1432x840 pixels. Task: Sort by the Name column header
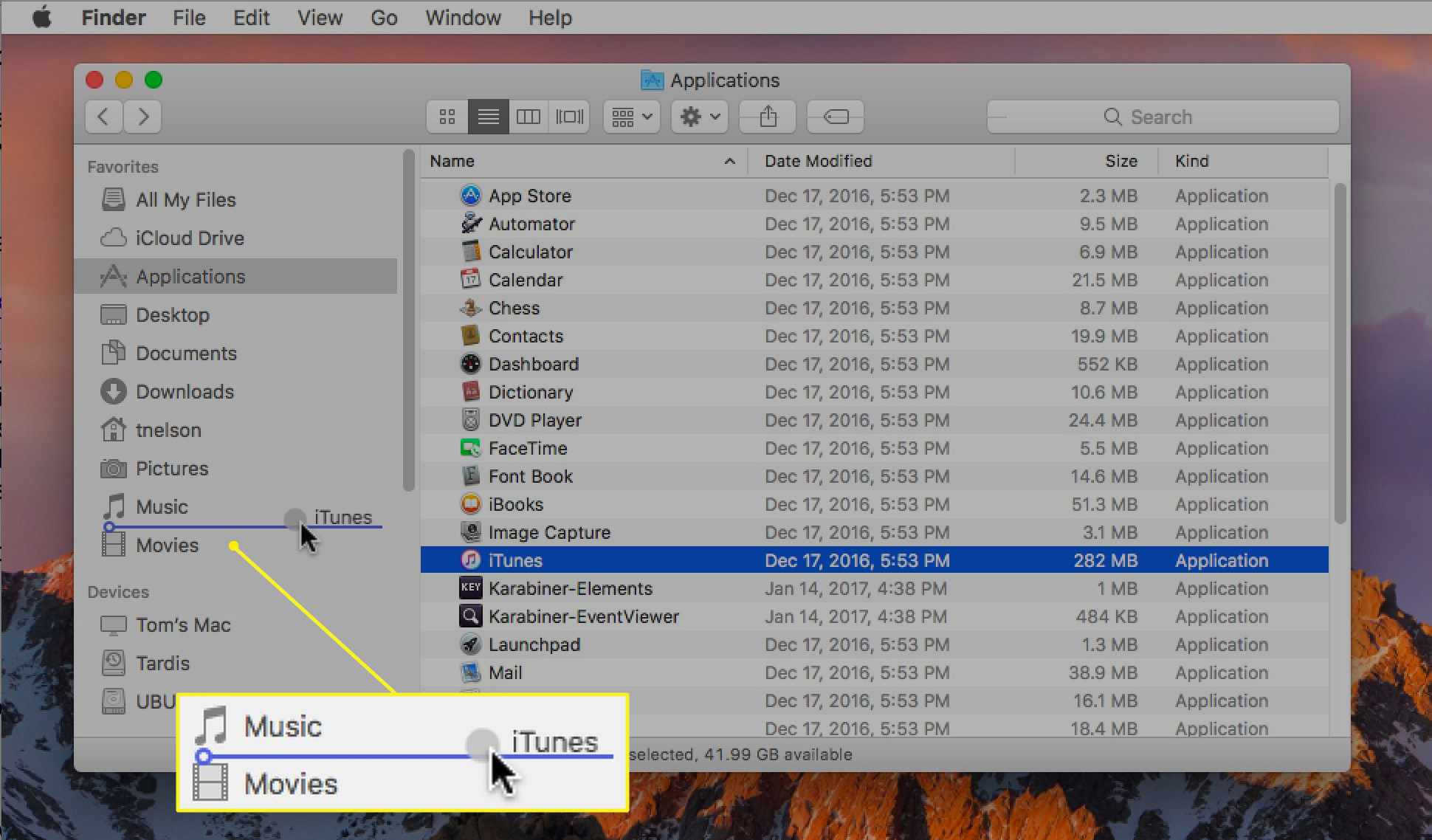(584, 161)
